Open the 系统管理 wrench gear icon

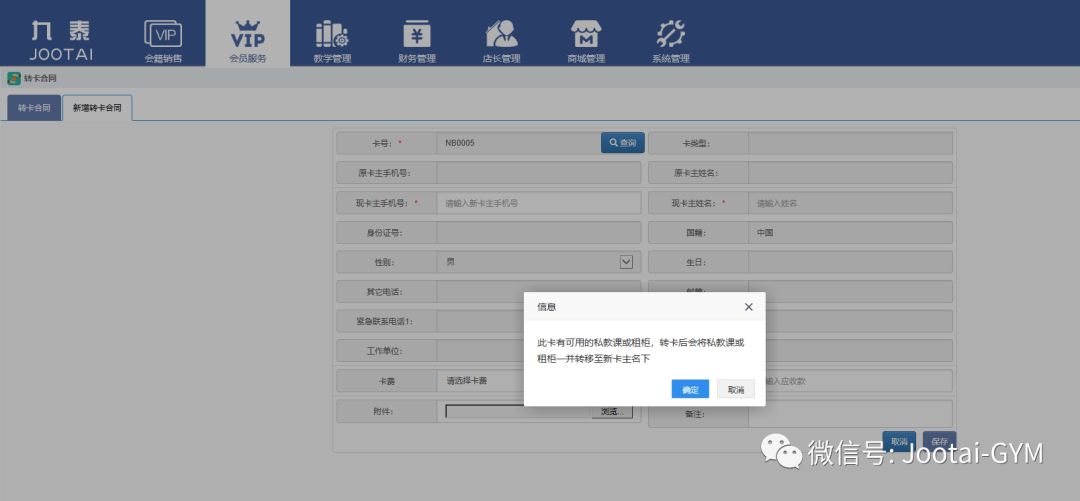(x=671, y=34)
